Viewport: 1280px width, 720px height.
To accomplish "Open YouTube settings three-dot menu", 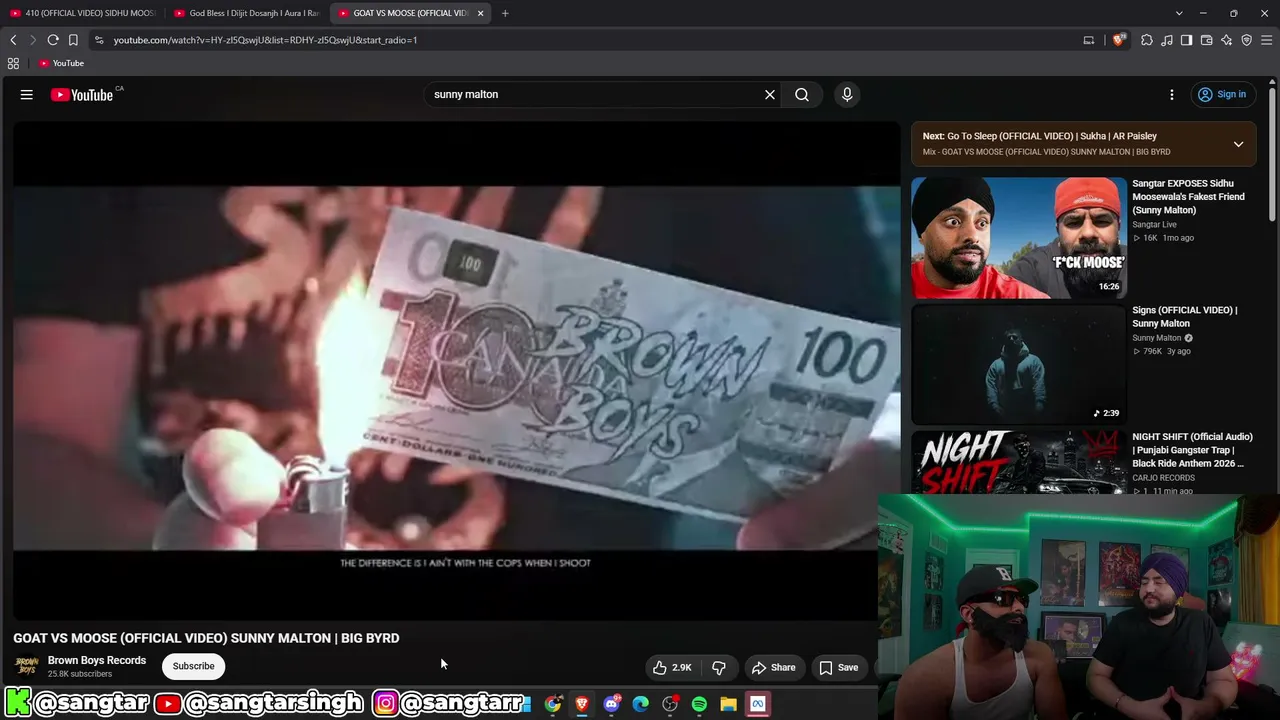I will [1172, 95].
